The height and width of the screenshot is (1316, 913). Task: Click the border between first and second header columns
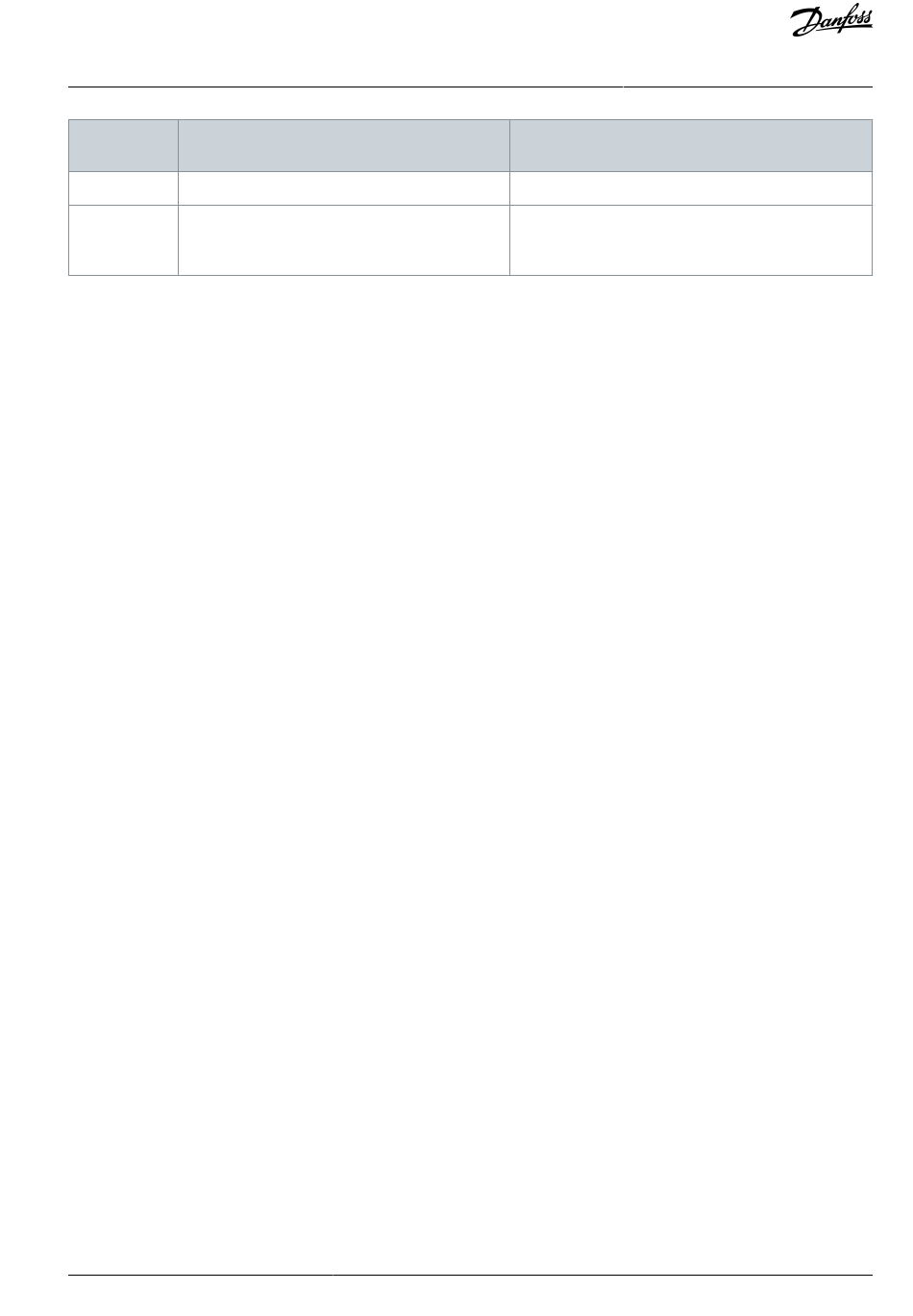click(x=178, y=145)
